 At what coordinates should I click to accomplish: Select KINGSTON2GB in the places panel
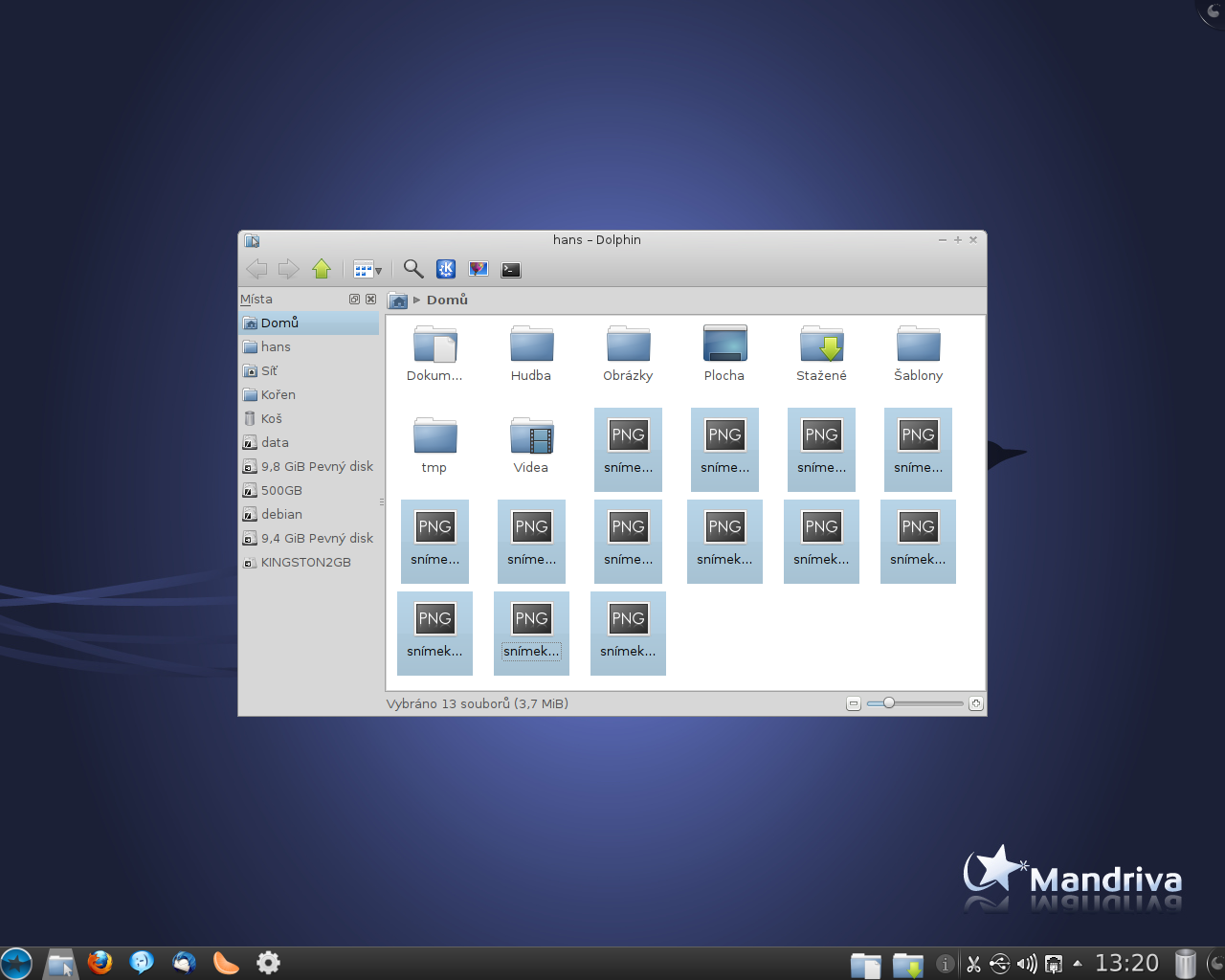point(305,562)
